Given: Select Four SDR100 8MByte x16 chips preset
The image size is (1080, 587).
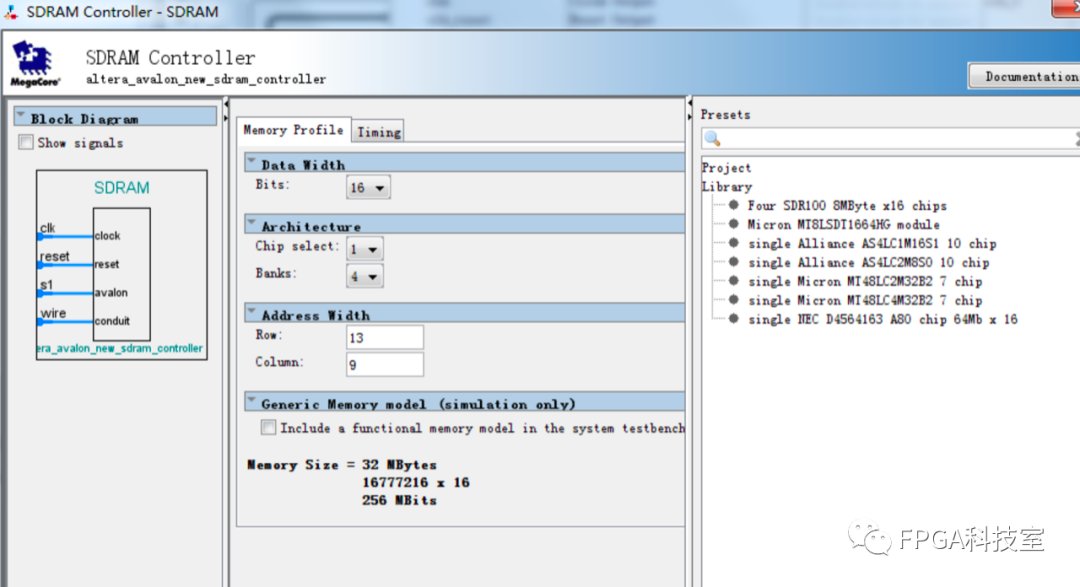Looking at the screenshot, I should pos(847,205).
